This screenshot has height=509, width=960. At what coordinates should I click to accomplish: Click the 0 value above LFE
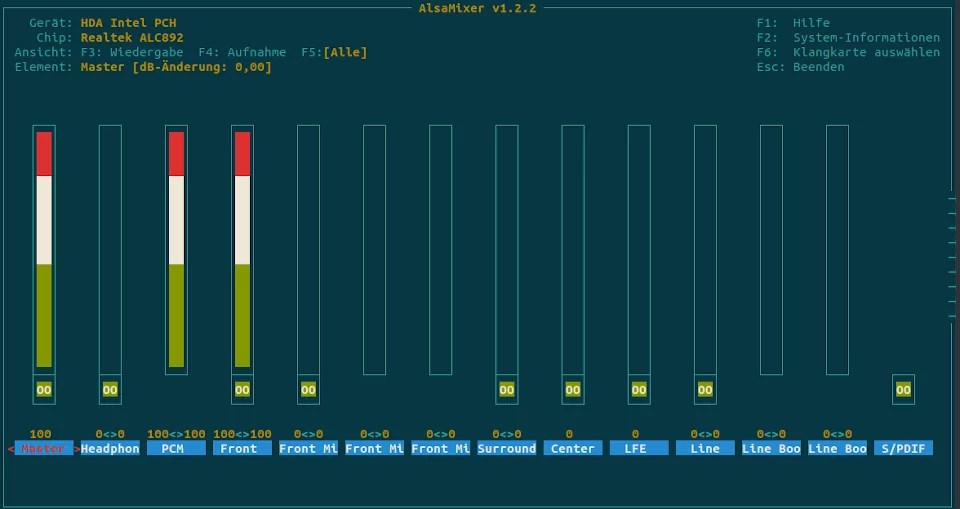[636, 434]
